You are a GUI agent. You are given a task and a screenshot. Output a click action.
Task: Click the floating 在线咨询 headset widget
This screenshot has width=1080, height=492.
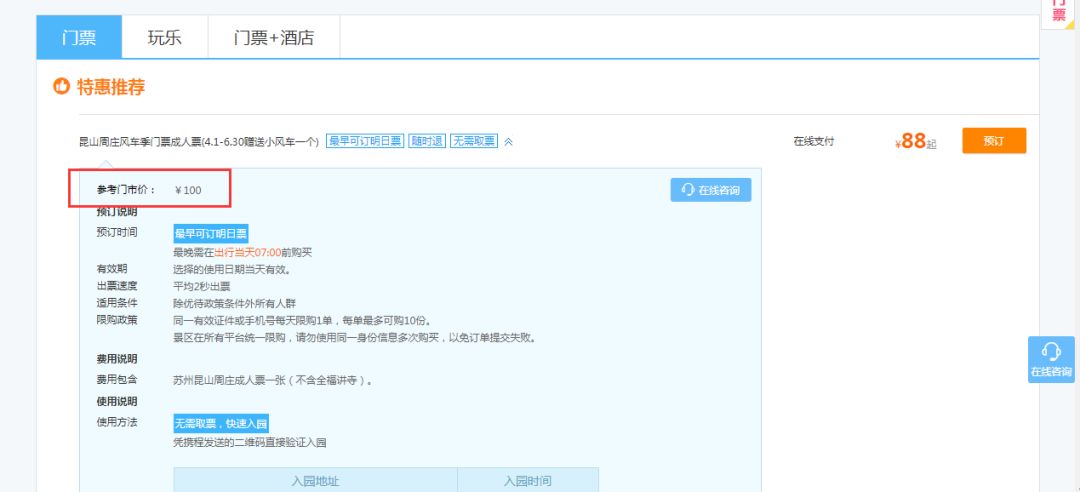[1051, 359]
